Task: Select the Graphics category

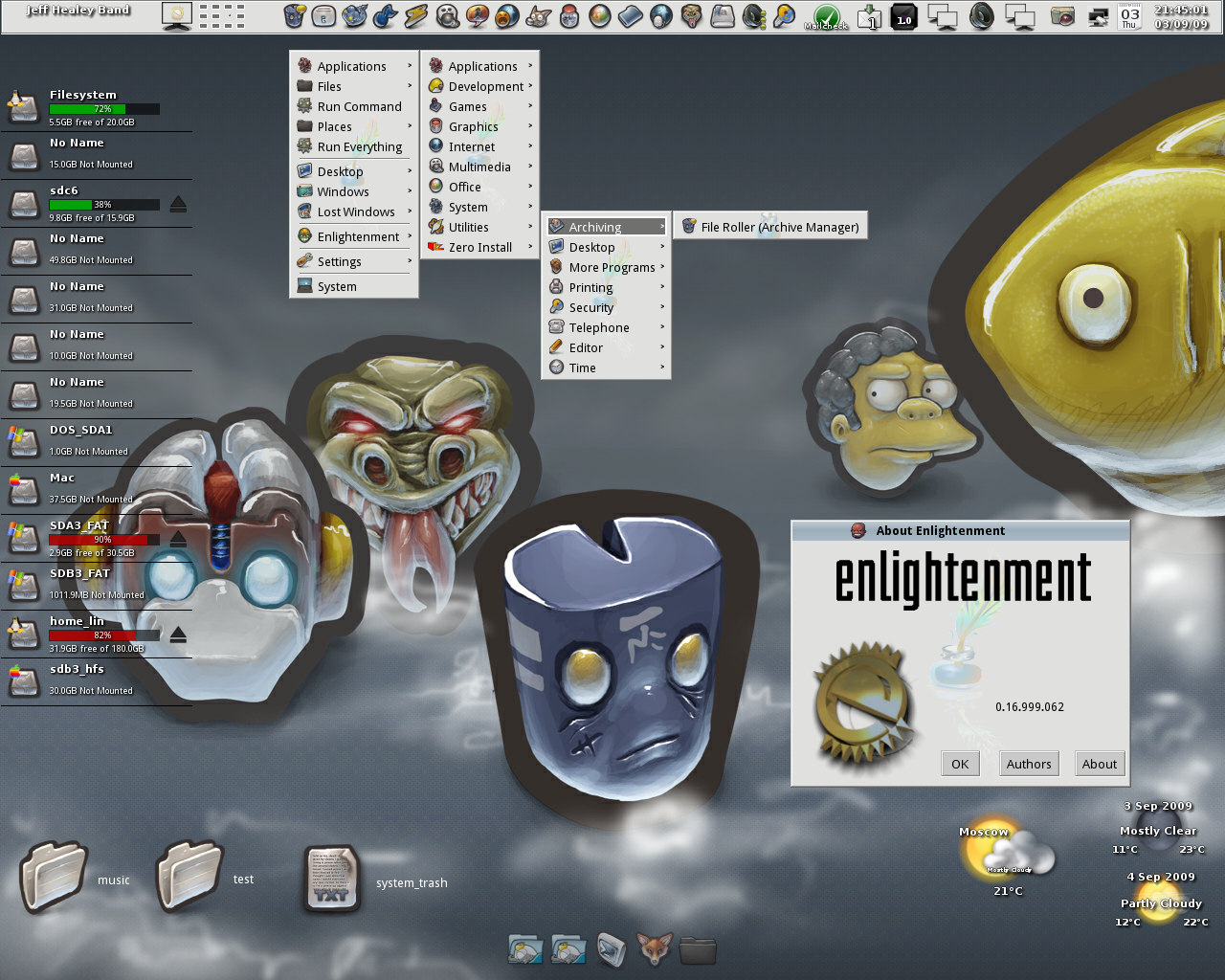Action: coord(479,126)
